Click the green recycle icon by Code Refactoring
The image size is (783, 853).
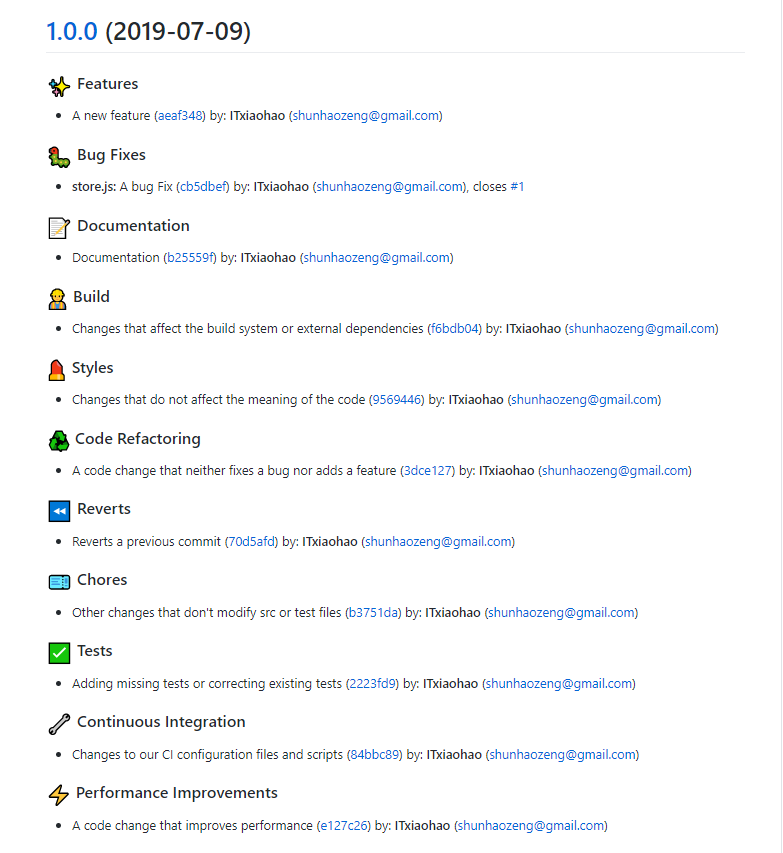pos(59,441)
